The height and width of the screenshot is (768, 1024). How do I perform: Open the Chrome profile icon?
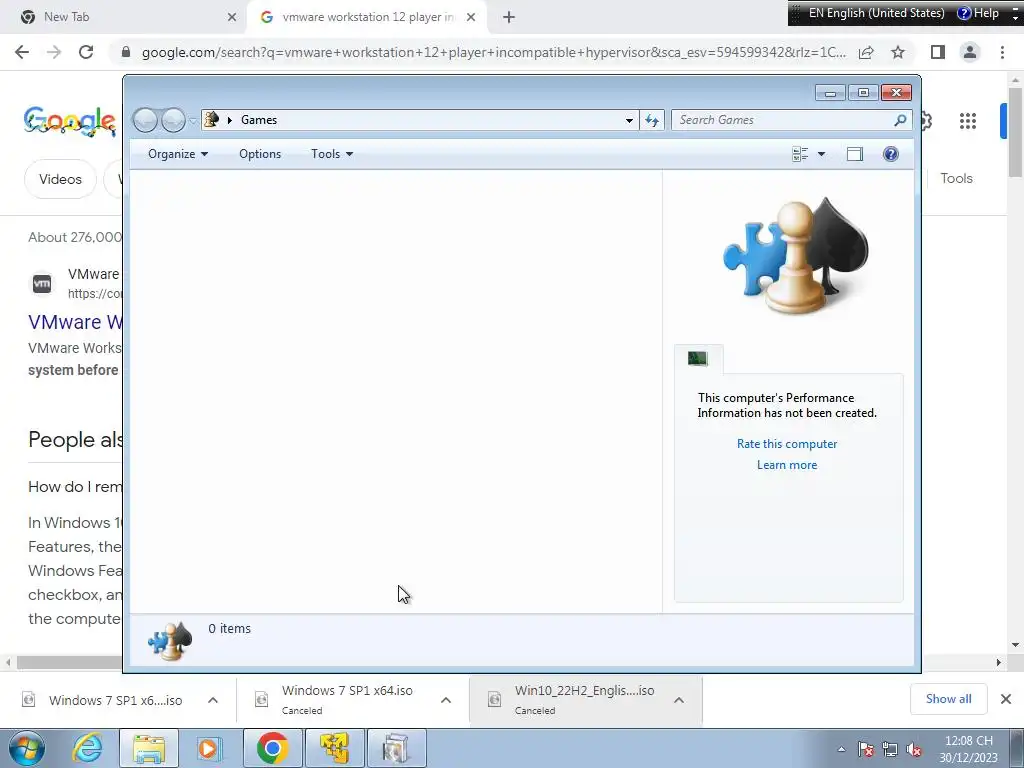[970, 52]
